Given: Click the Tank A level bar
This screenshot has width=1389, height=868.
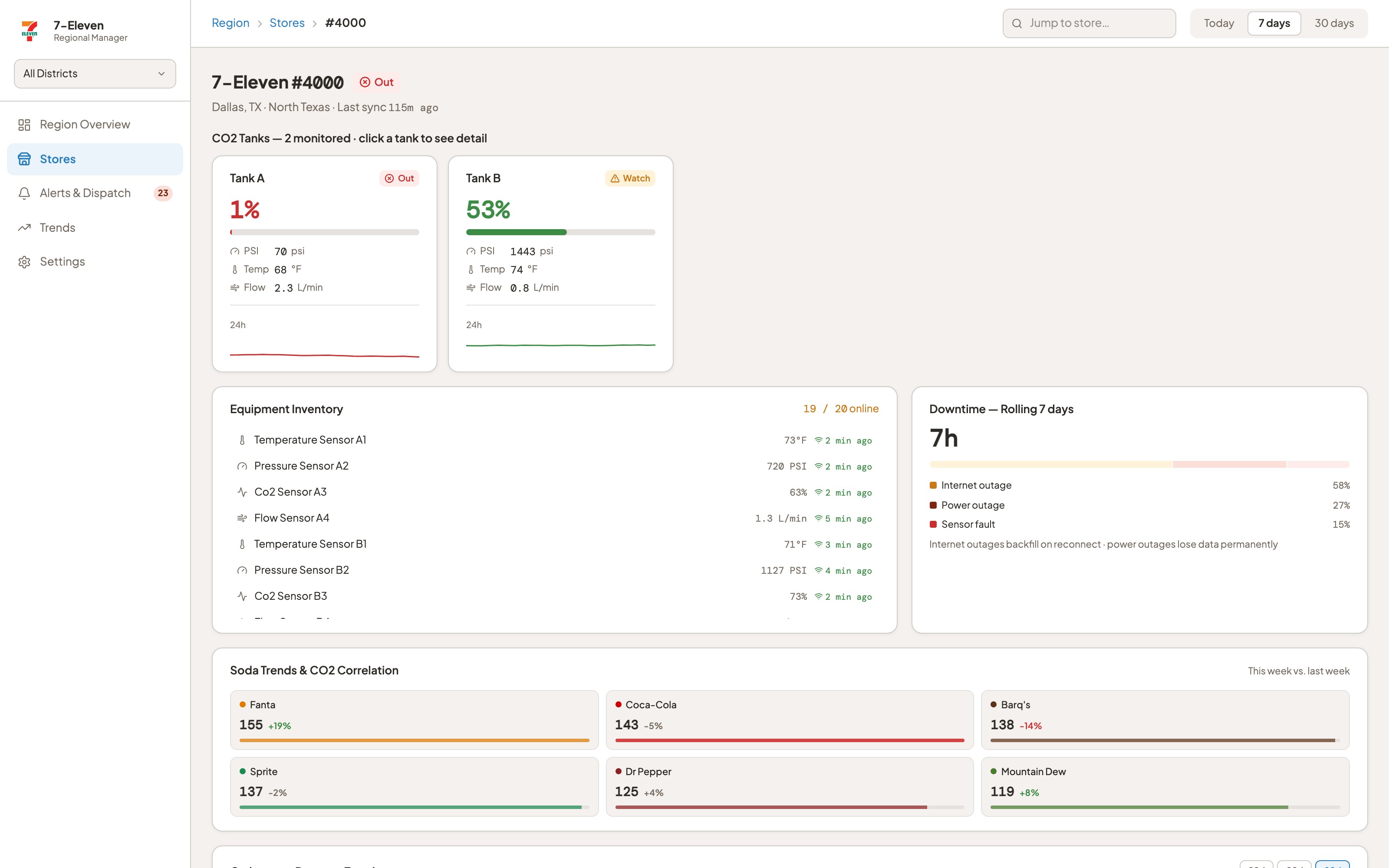Looking at the screenshot, I should [324, 233].
